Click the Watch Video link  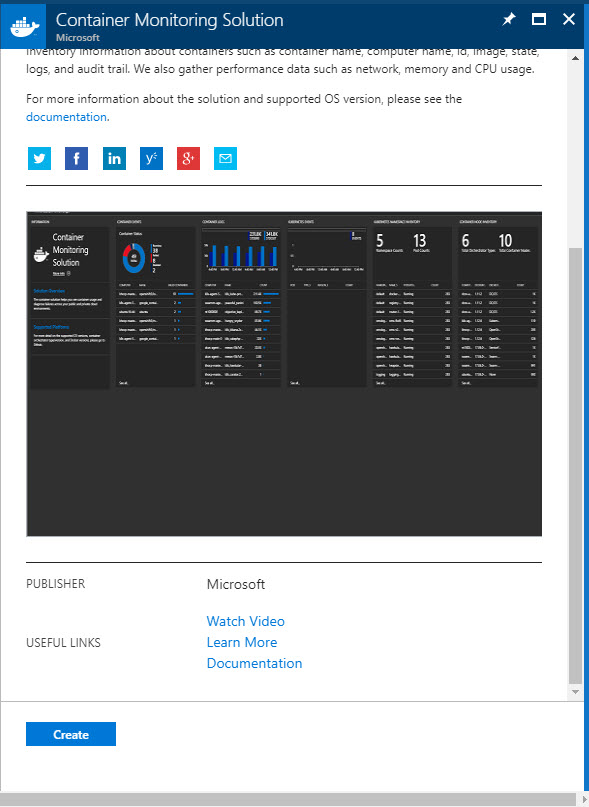click(x=246, y=621)
